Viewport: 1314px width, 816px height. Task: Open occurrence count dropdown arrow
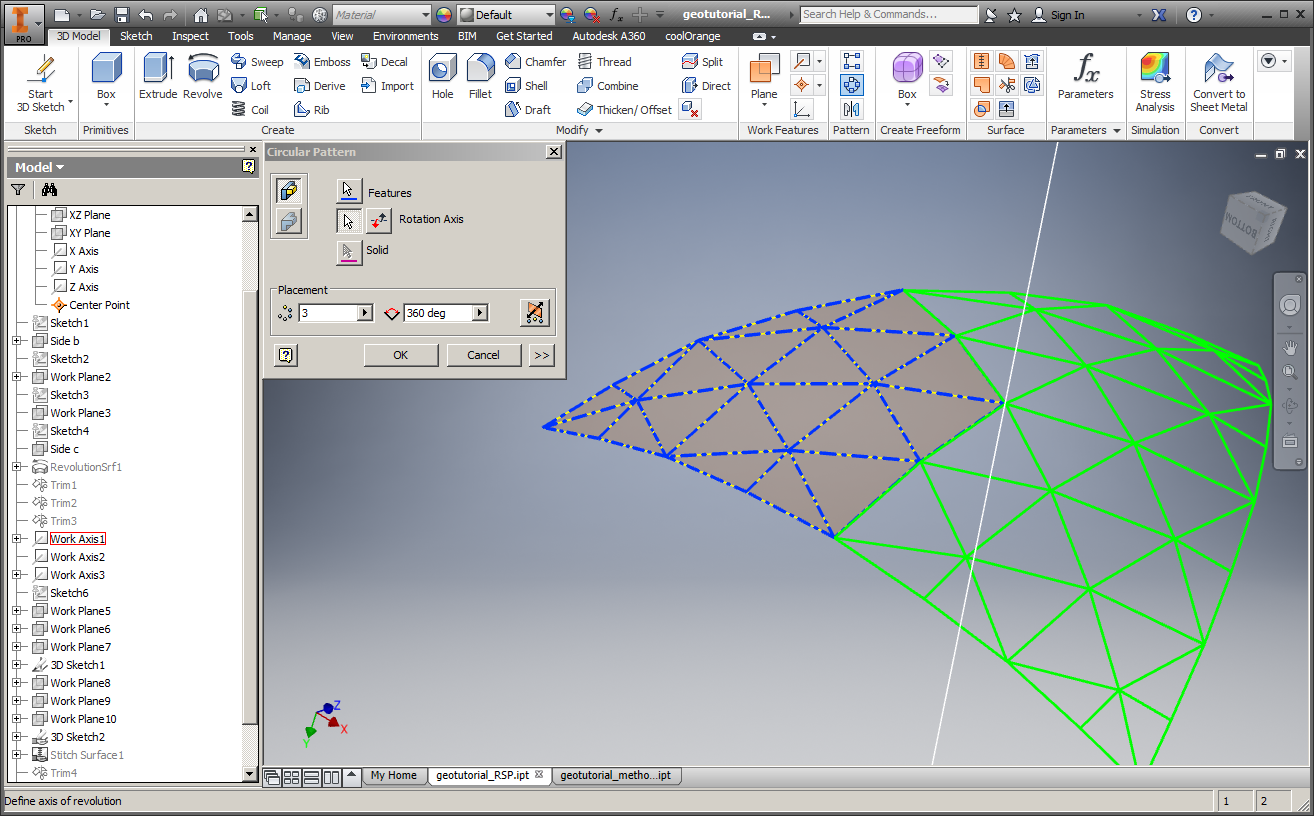365,313
